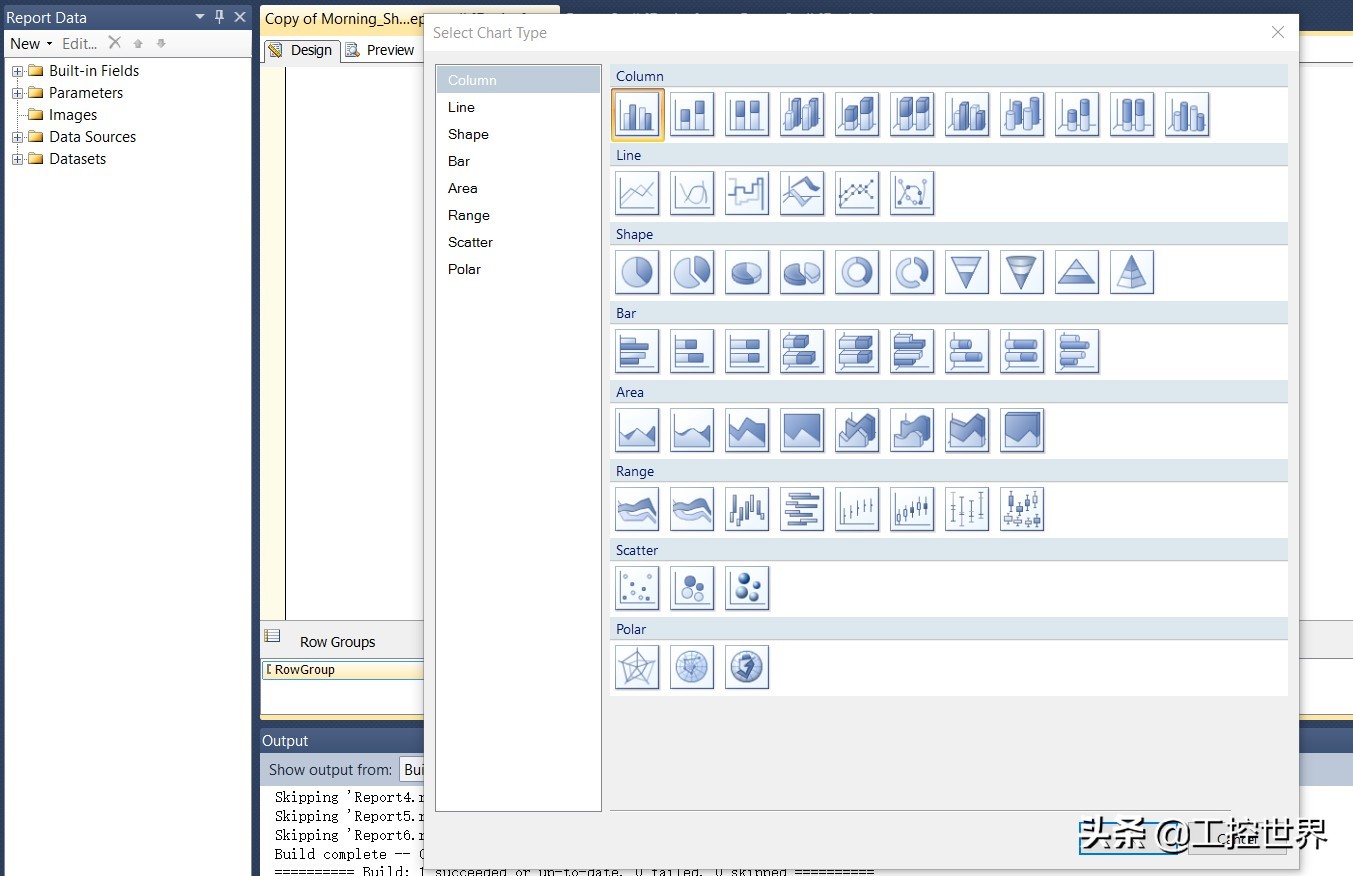This screenshot has height=876, width=1353.
Task: Select the 3-D Exploded Pie chart icon
Action: [x=802, y=272]
